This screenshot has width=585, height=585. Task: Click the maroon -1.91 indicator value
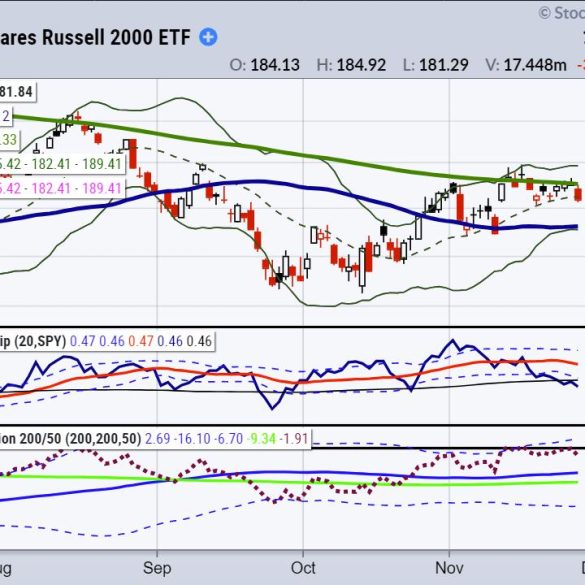coord(294,439)
